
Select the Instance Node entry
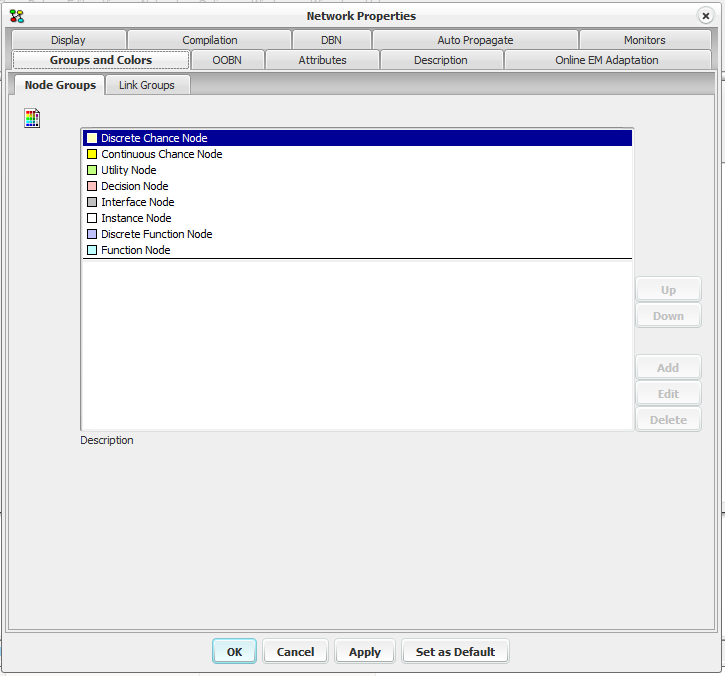click(357, 218)
